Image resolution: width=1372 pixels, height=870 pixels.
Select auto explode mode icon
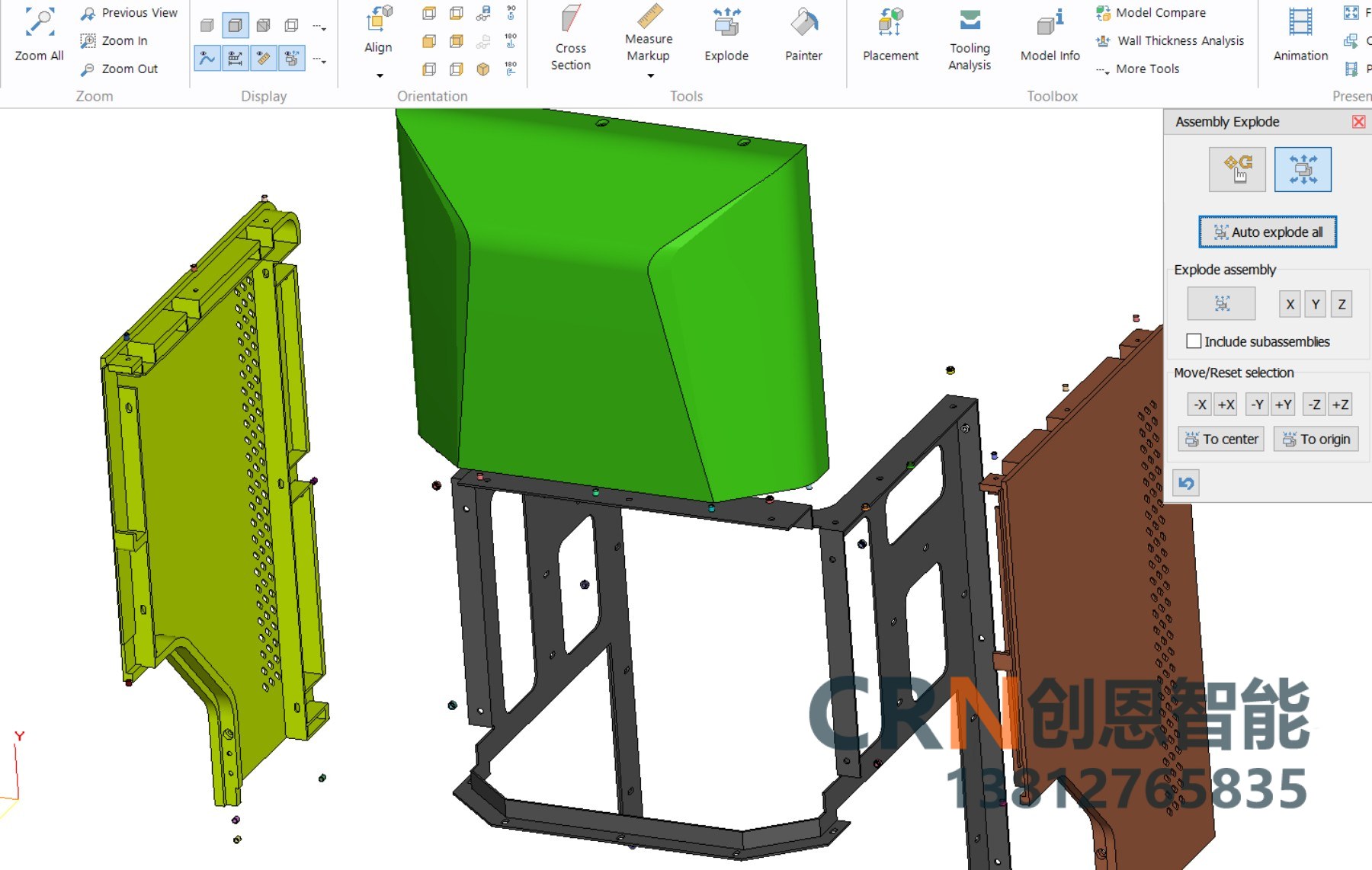coord(1303,169)
